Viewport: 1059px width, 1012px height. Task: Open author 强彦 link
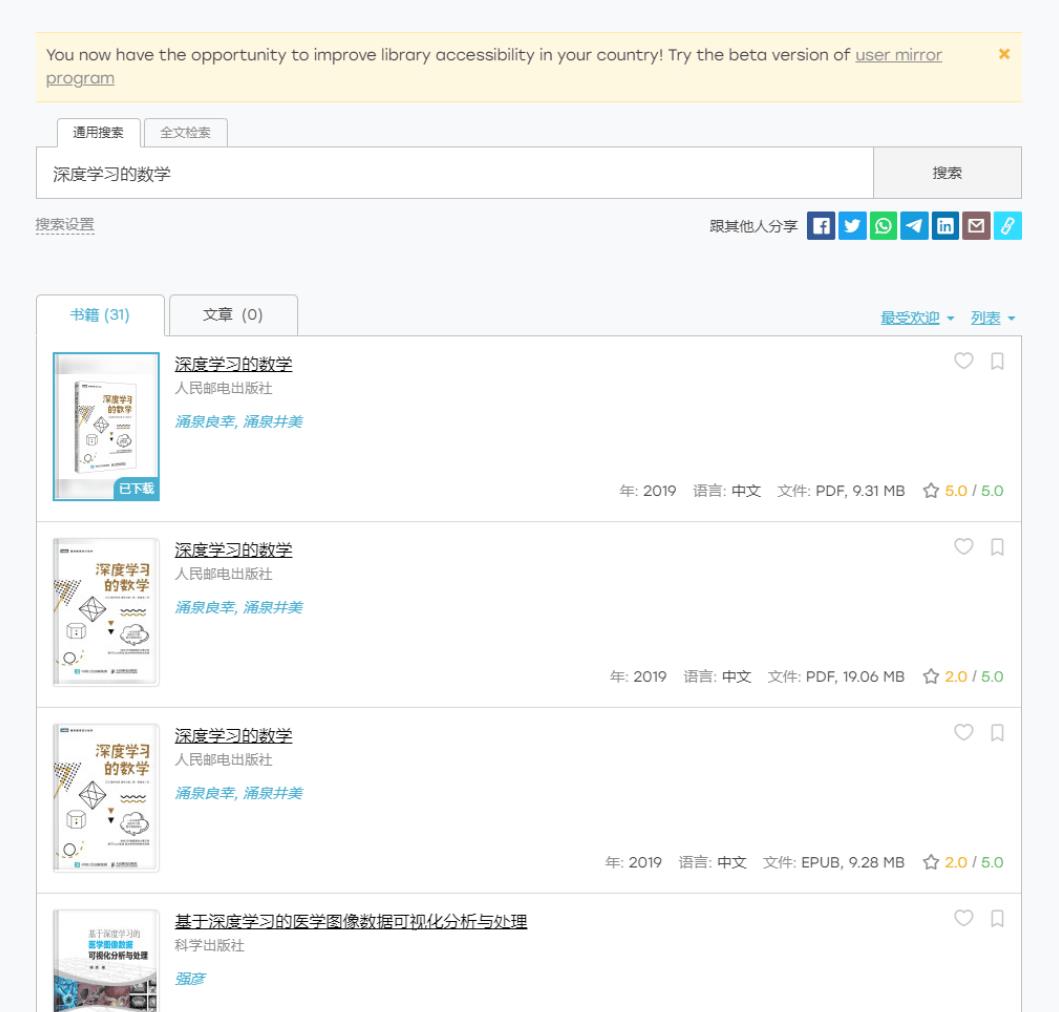[190, 979]
